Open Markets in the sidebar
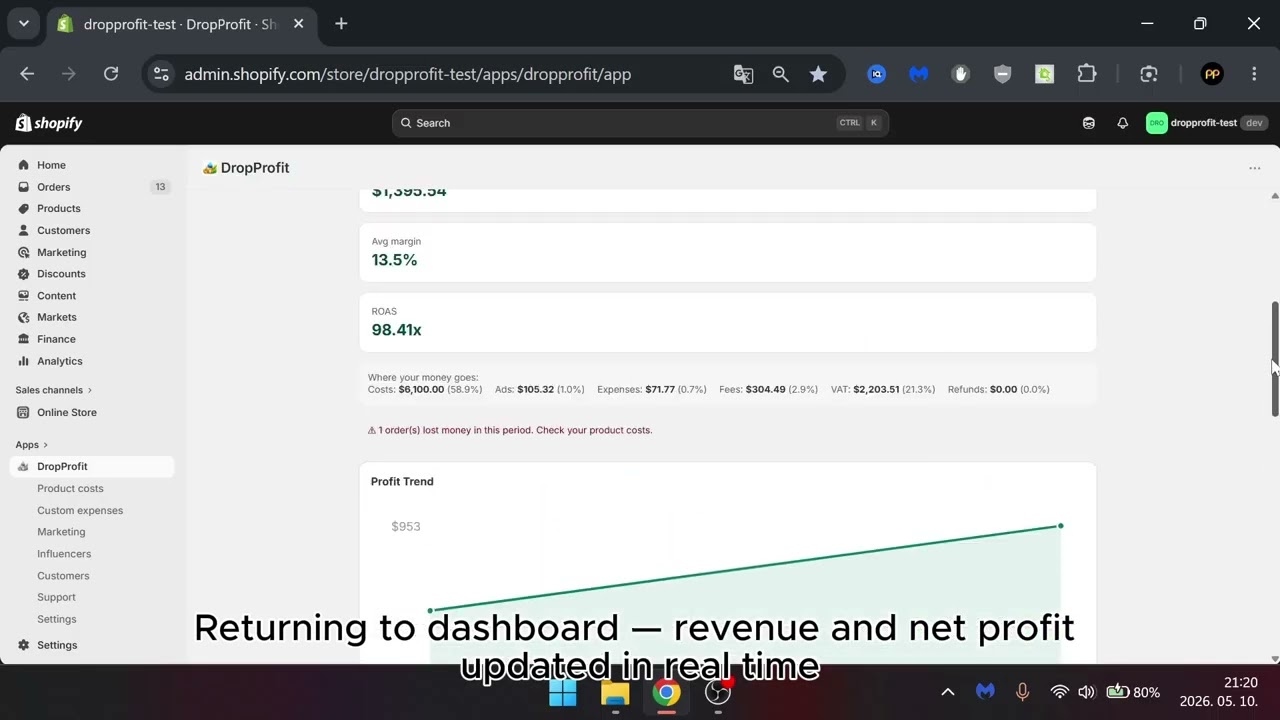Viewport: 1280px width, 720px height. (57, 317)
